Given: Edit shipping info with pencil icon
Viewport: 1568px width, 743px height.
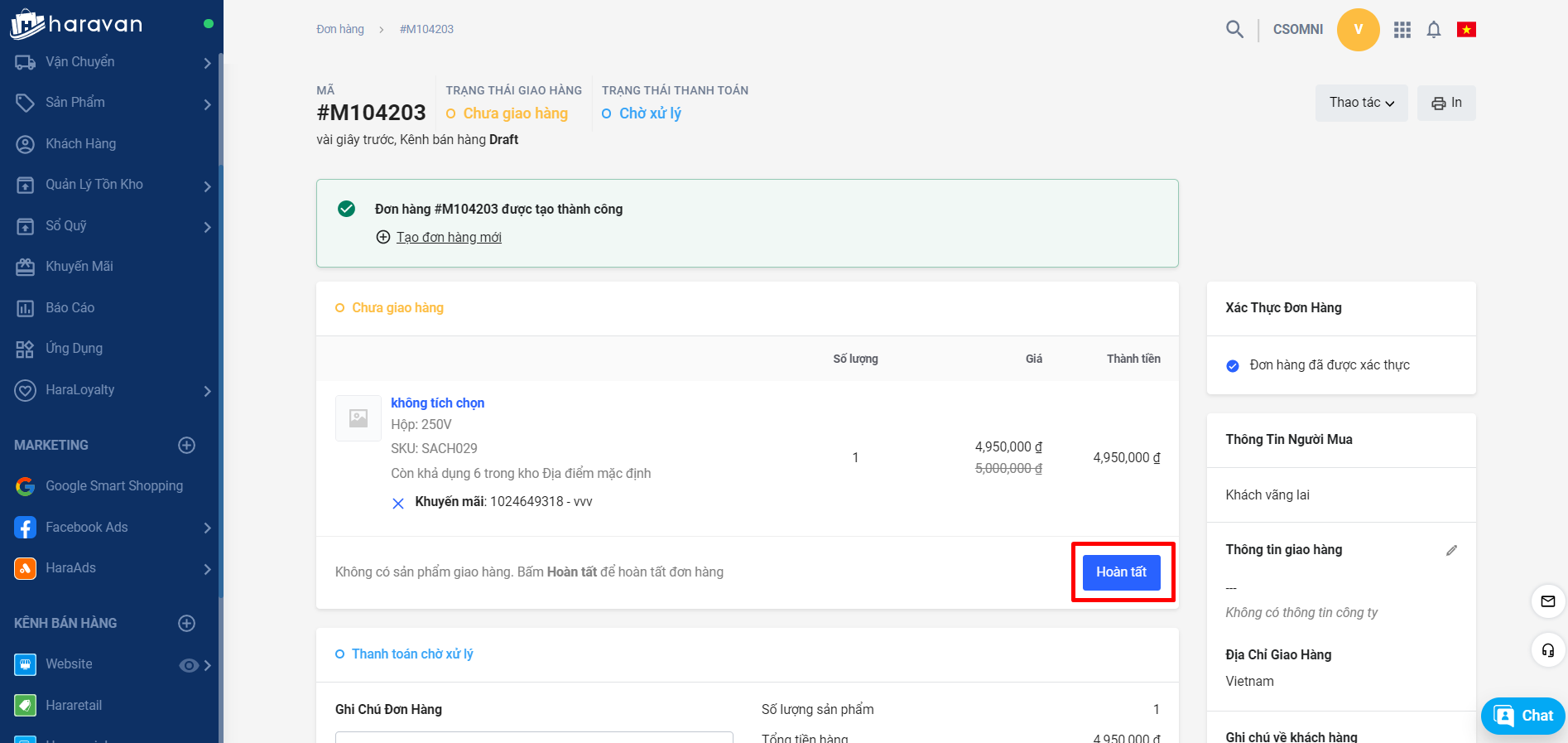Looking at the screenshot, I should [x=1451, y=550].
